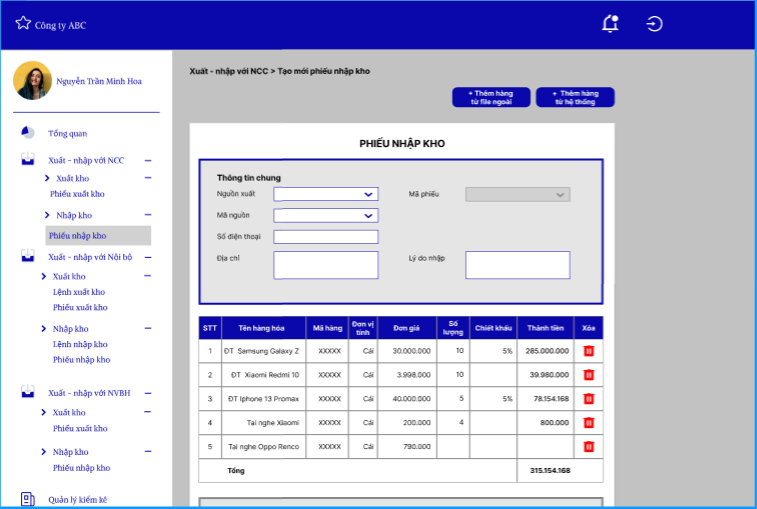Click the Thành tiền column header
This screenshot has height=509, width=757.
(x=546, y=328)
